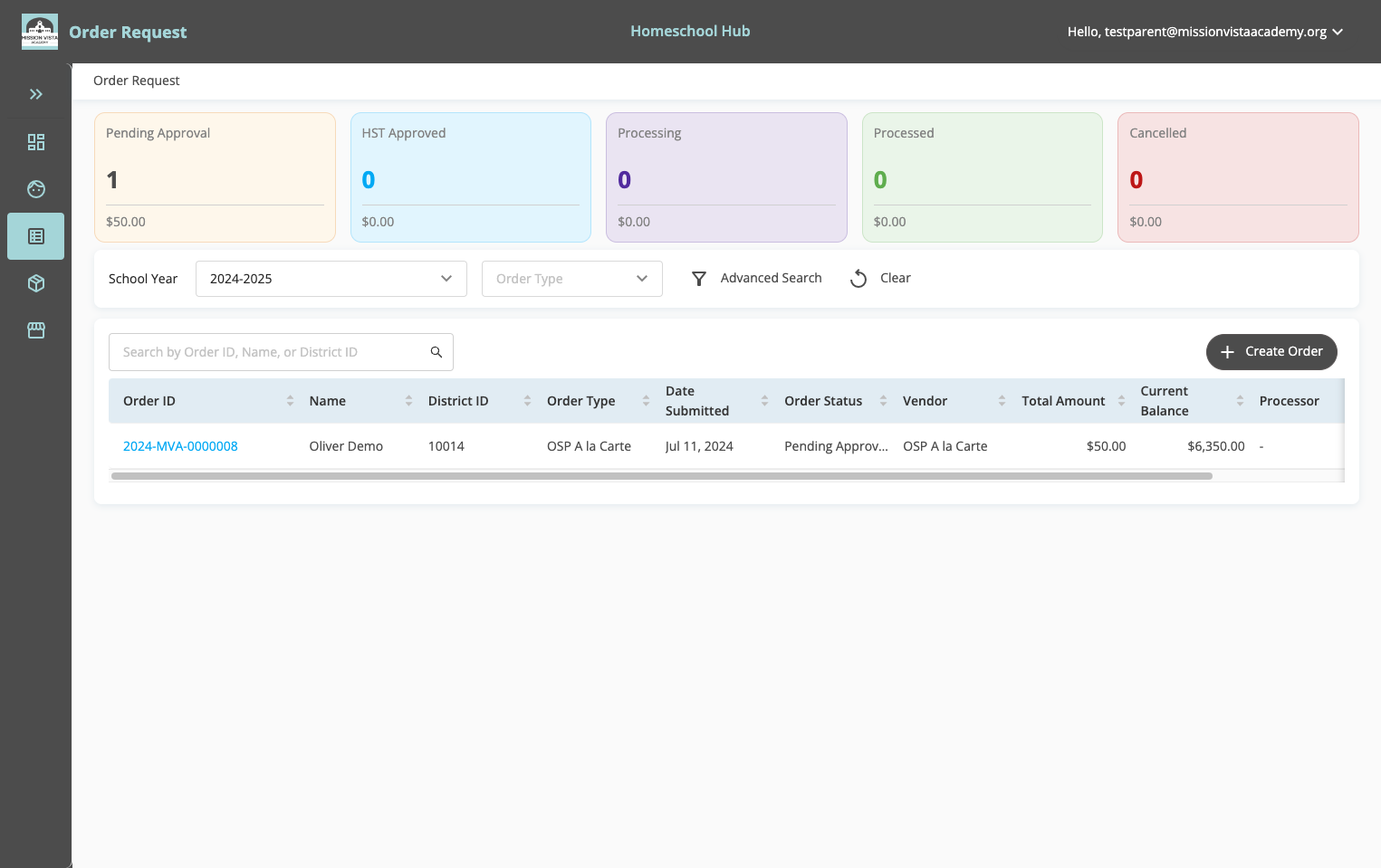
Task: Click the Clear reset arrow icon
Action: 858,279
